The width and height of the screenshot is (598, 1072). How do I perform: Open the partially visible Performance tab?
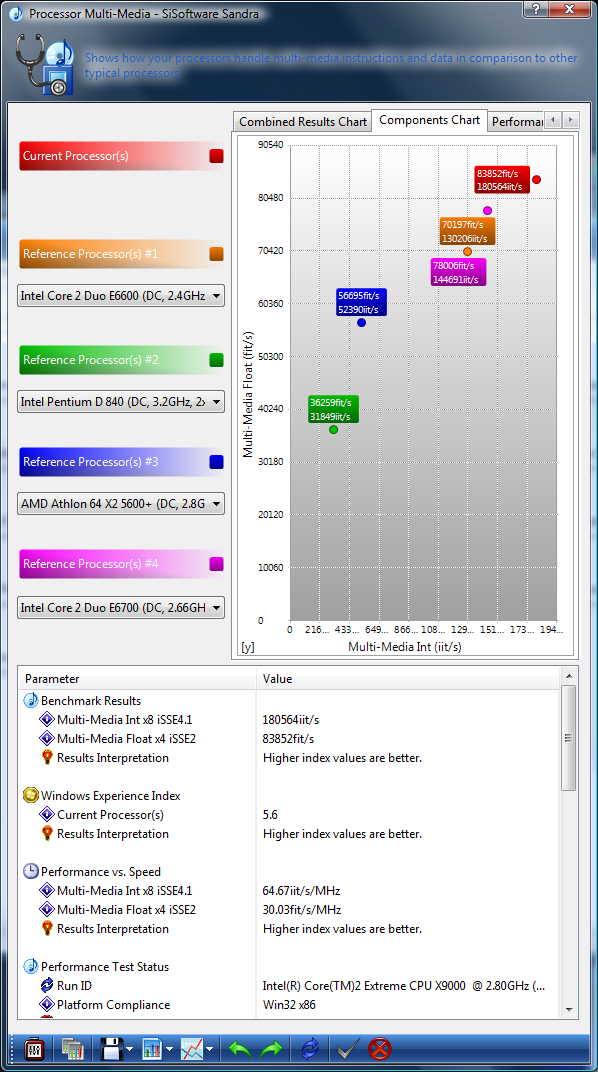coord(517,122)
